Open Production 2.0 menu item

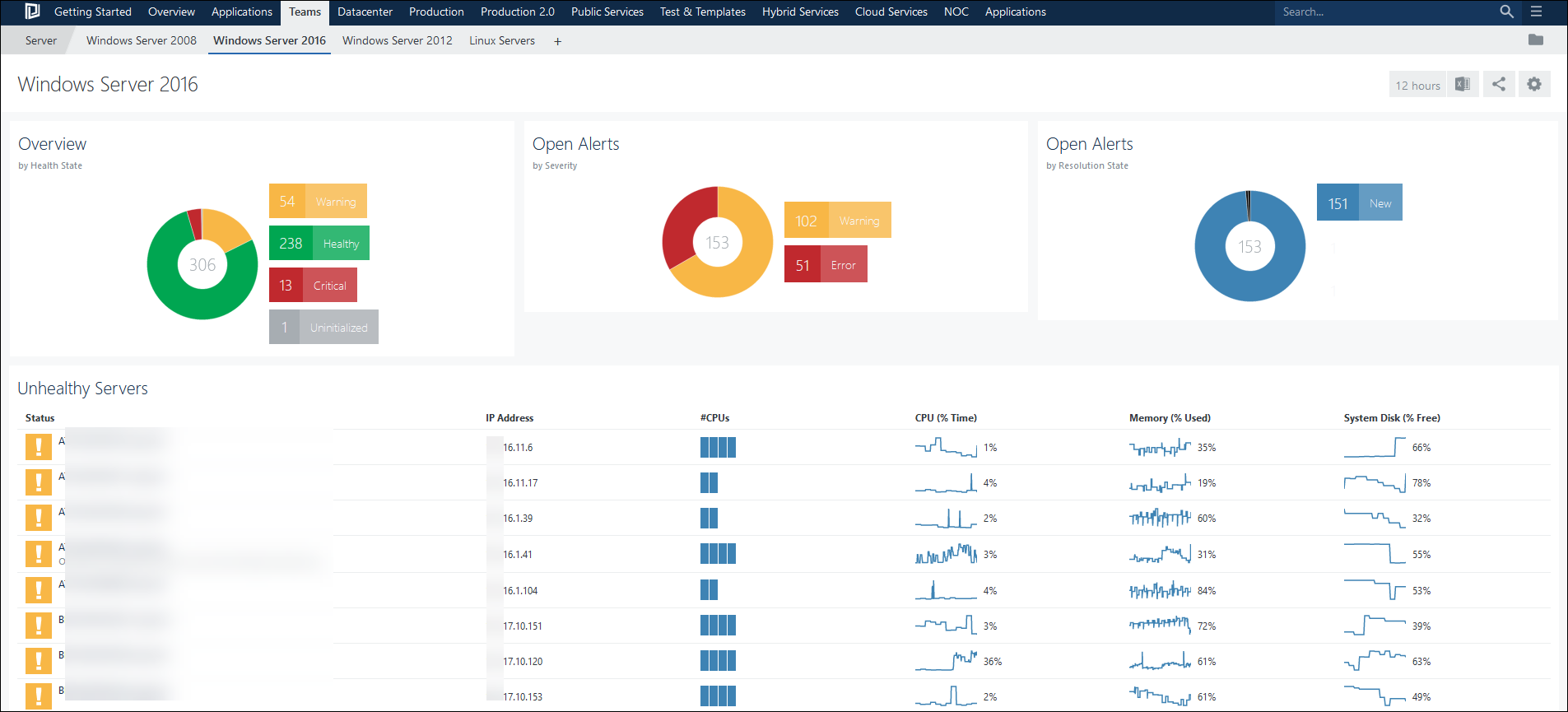click(518, 12)
